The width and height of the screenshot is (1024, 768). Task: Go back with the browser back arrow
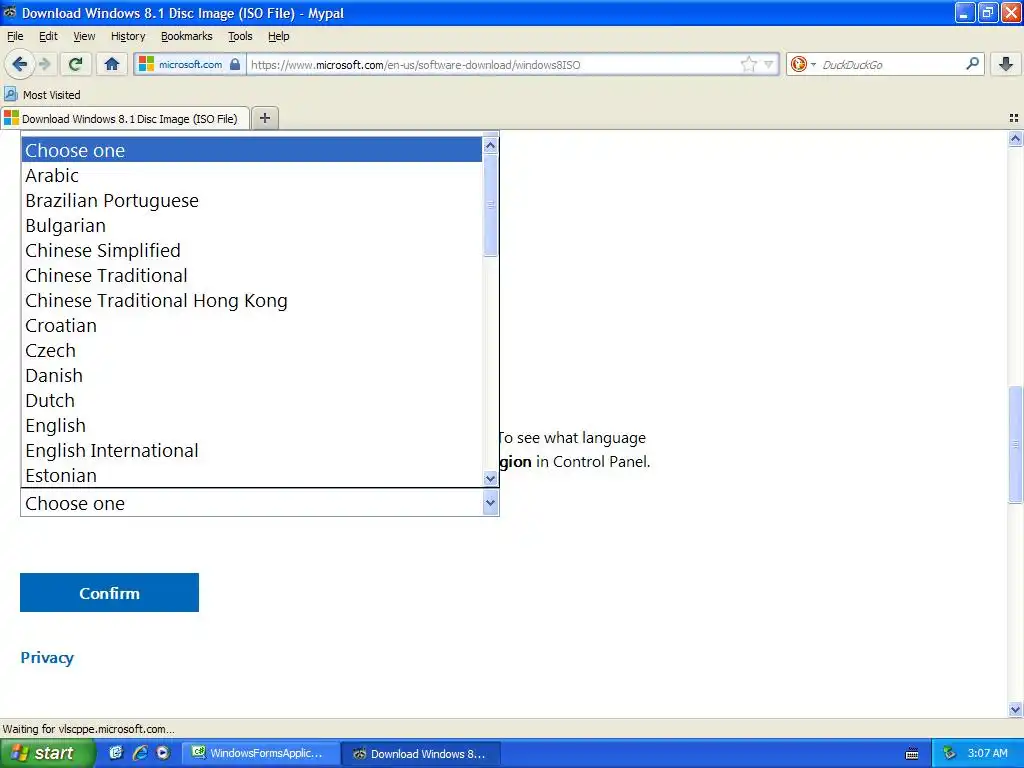(19, 64)
